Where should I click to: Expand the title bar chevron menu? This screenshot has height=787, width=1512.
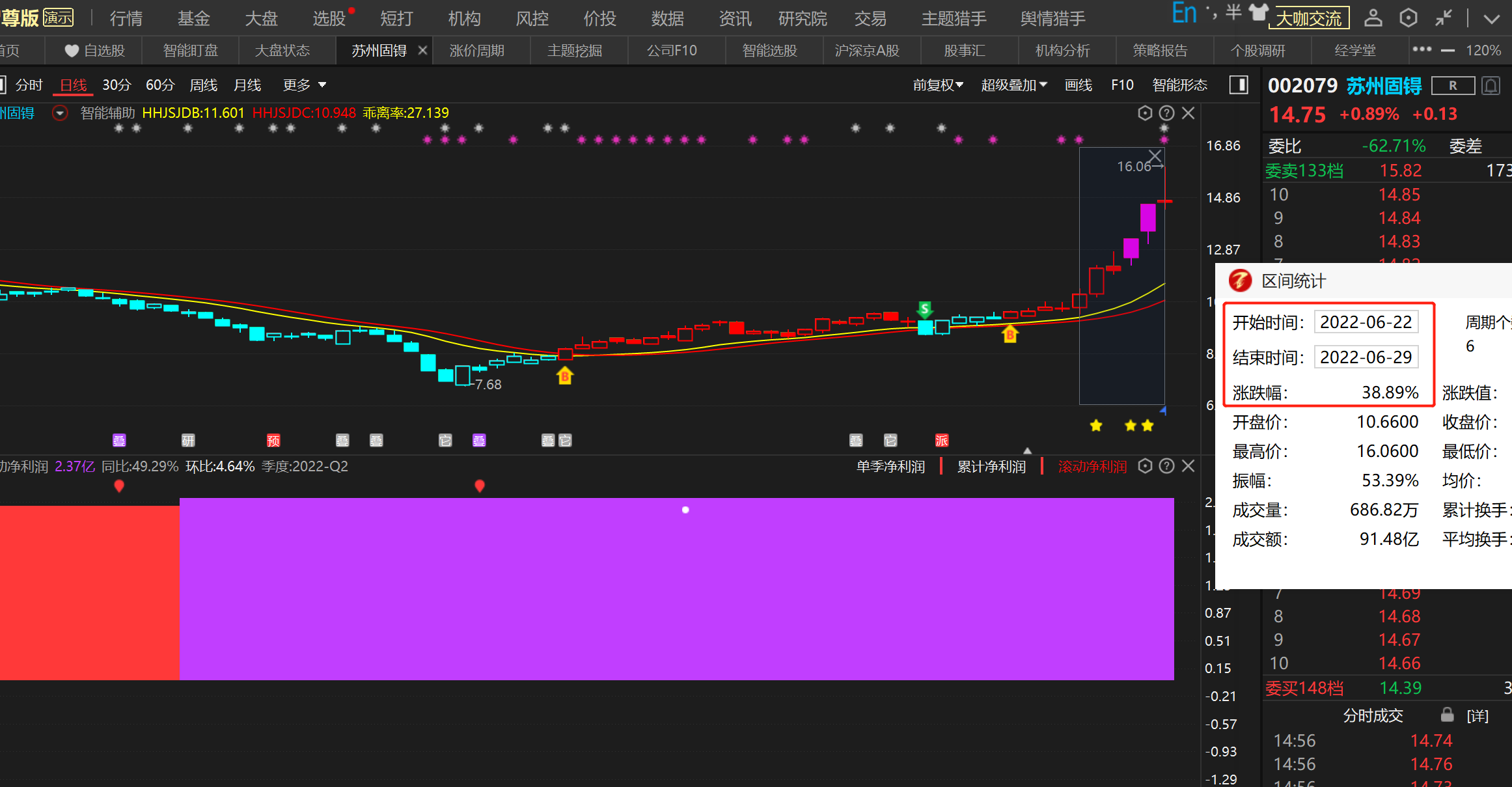(1491, 19)
